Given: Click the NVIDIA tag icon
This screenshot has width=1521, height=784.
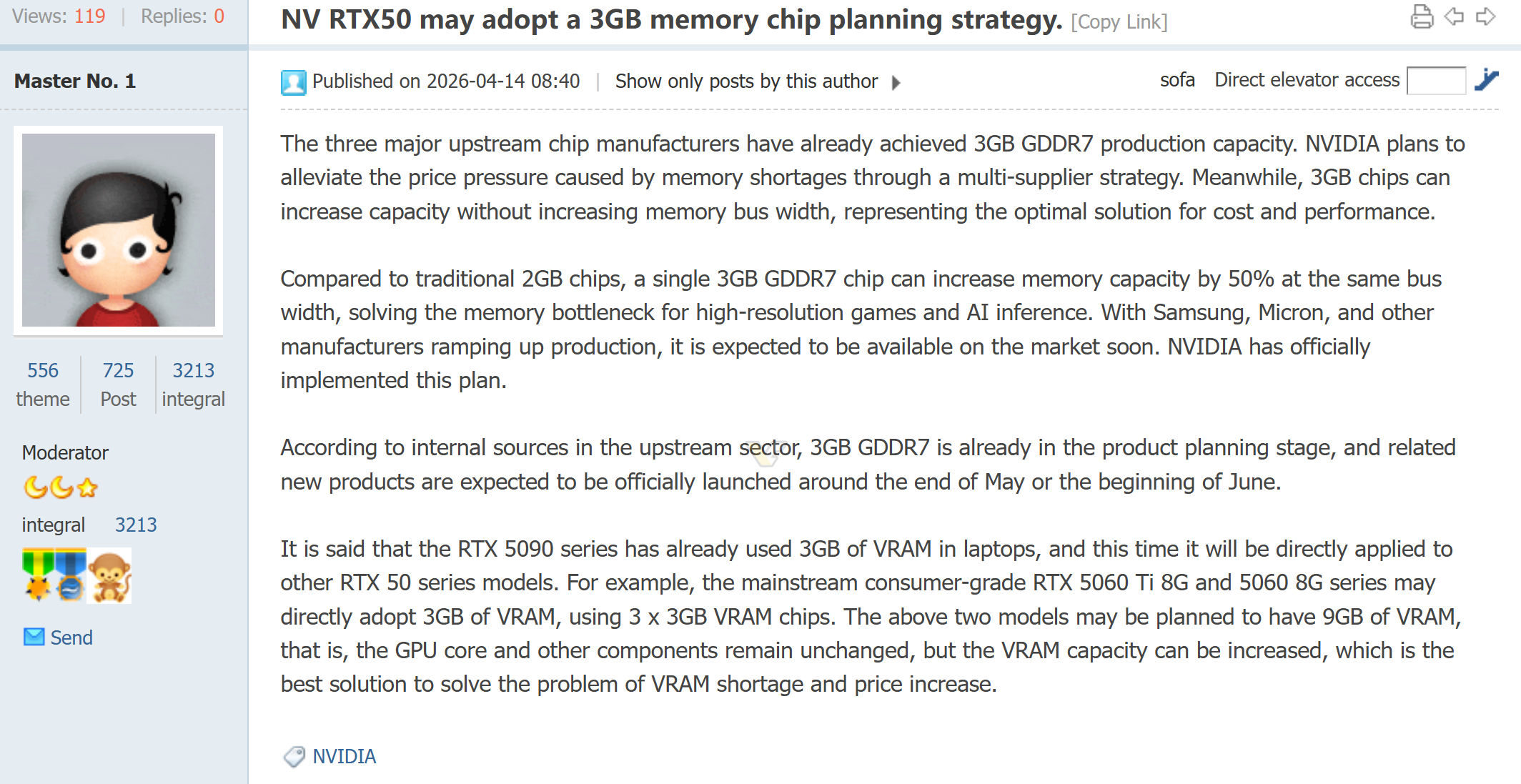Looking at the screenshot, I should click(x=293, y=756).
